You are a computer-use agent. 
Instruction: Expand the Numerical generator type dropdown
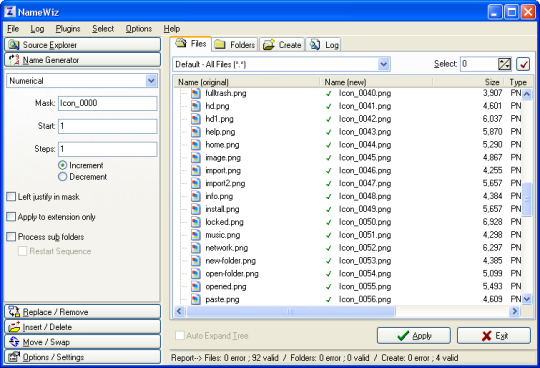[151, 81]
